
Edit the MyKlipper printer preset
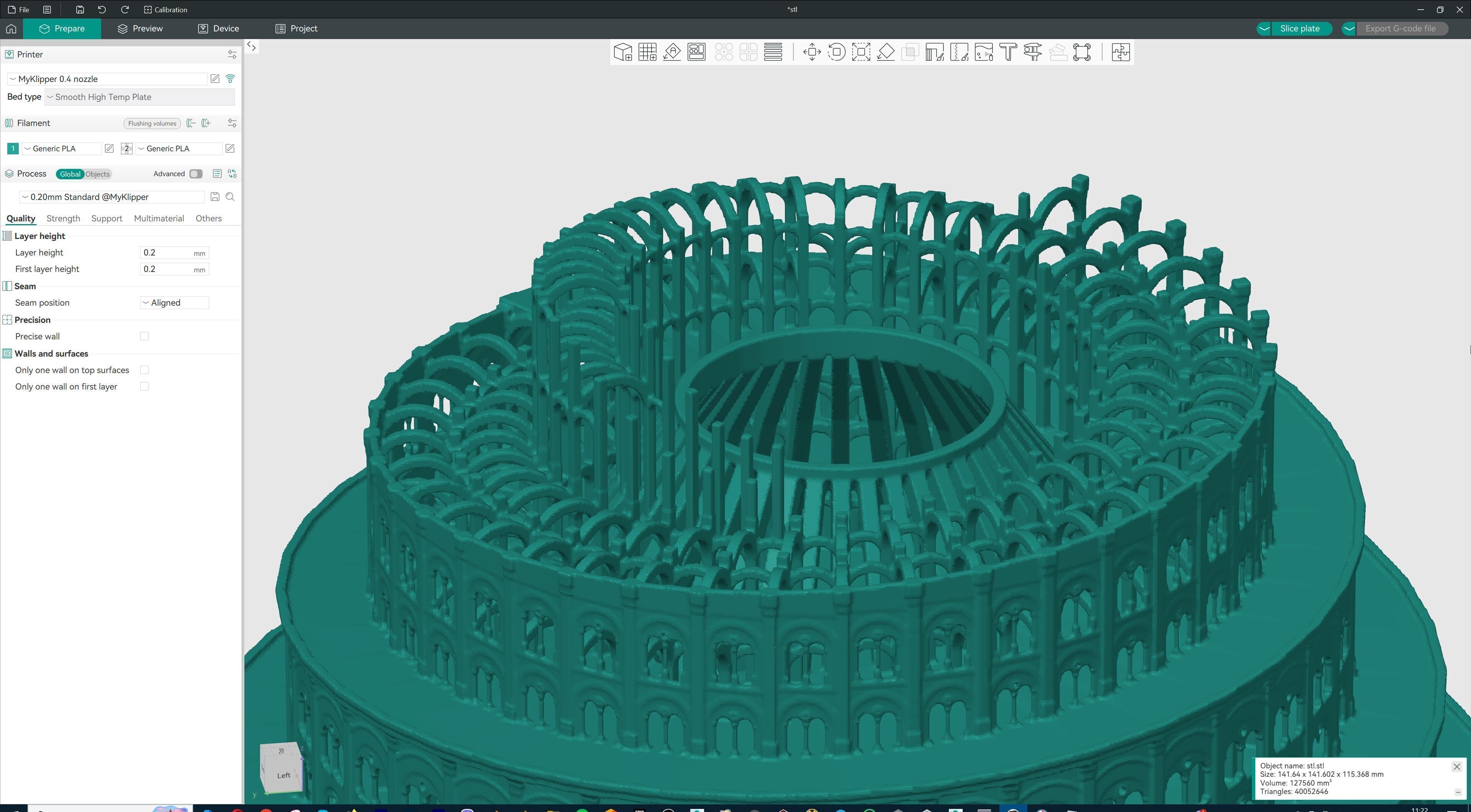click(215, 79)
